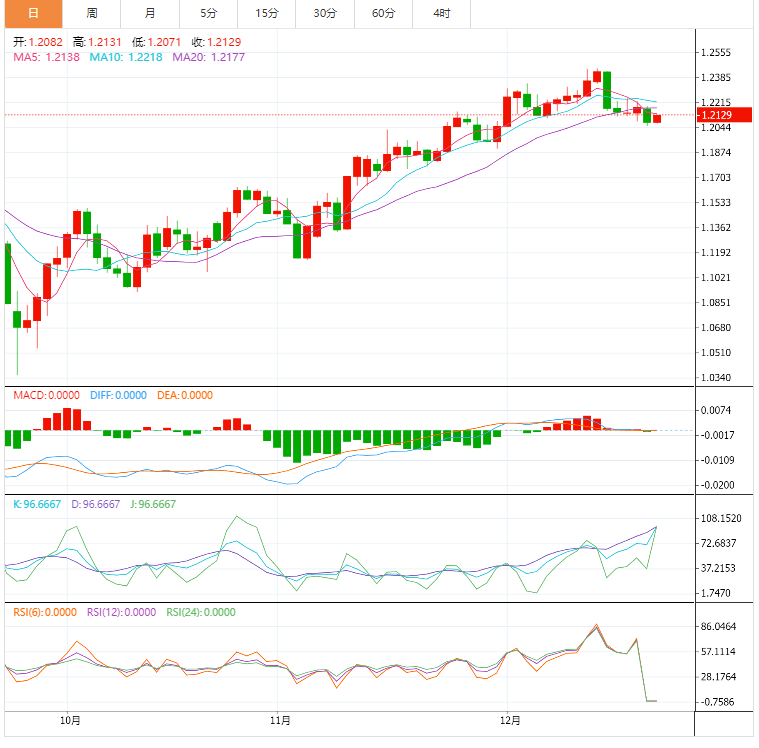Click the DIFF value label
The image size is (759, 748).
tap(118, 395)
